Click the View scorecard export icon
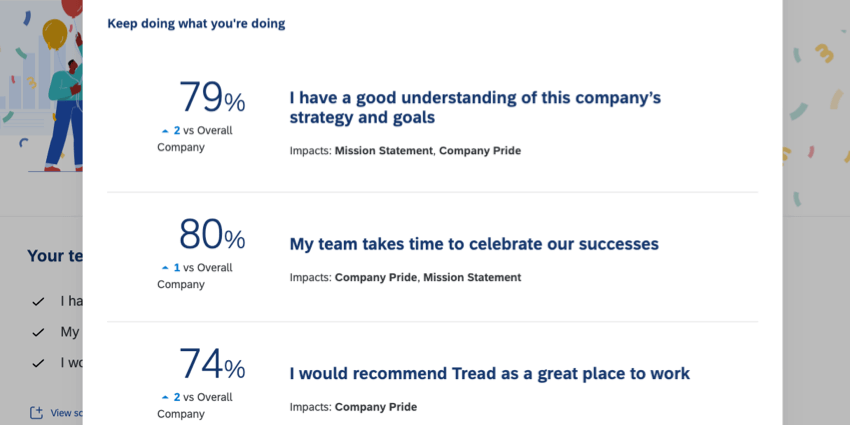The image size is (850, 425). click(37, 413)
